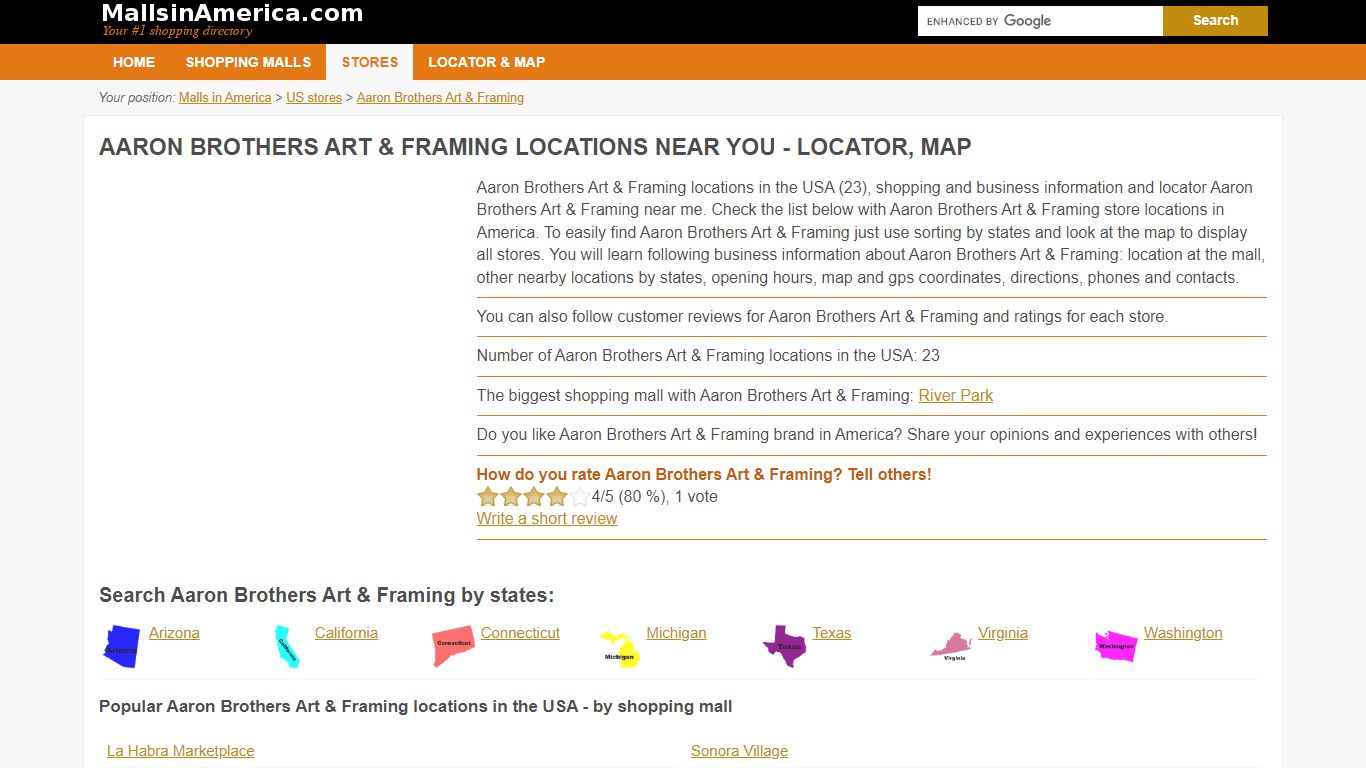Click the Search button
The width and height of the screenshot is (1366, 768).
tap(1215, 21)
